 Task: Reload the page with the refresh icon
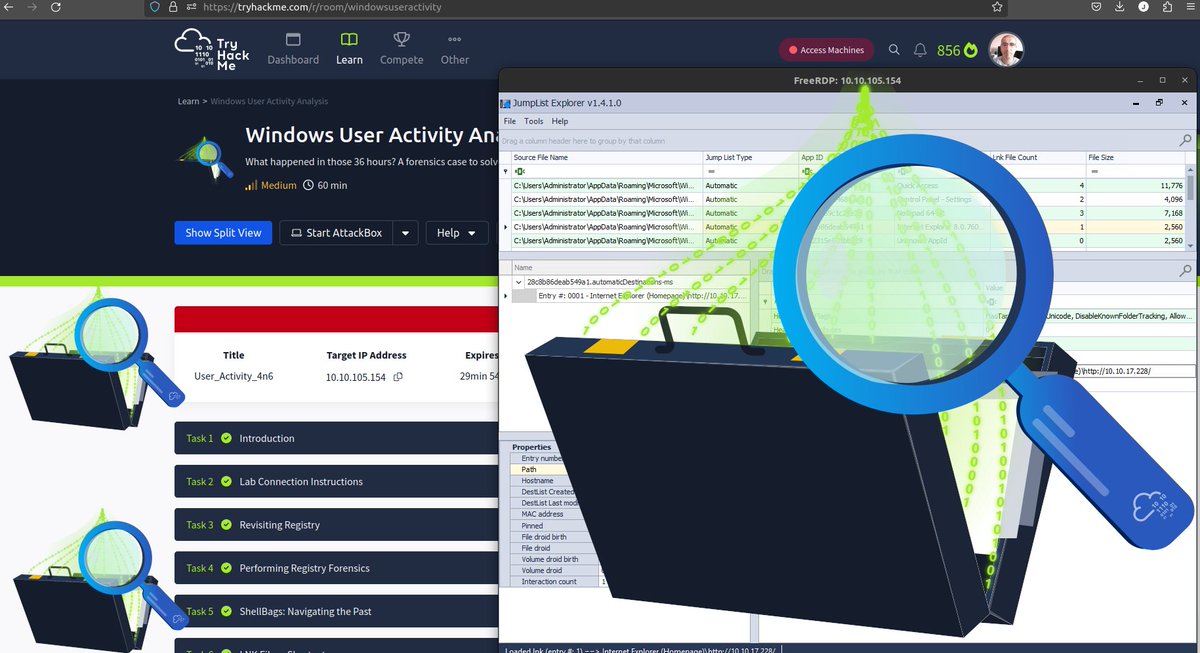54,7
